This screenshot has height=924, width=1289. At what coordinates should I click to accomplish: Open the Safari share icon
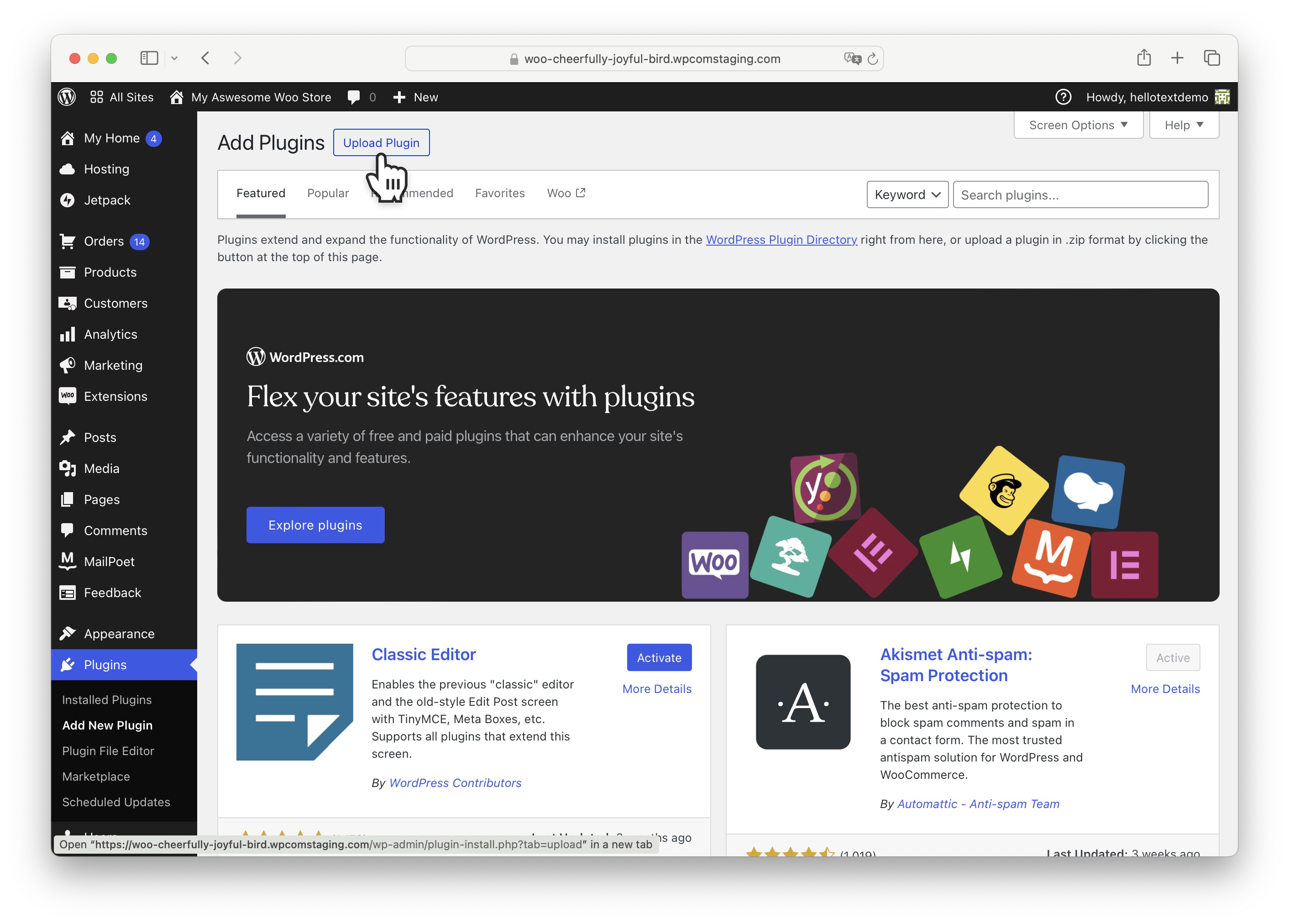1143,58
